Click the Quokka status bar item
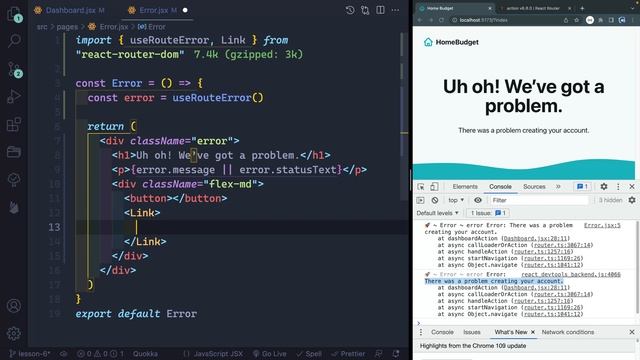Image resolution: width=640 pixels, height=360 pixels. 145,353
